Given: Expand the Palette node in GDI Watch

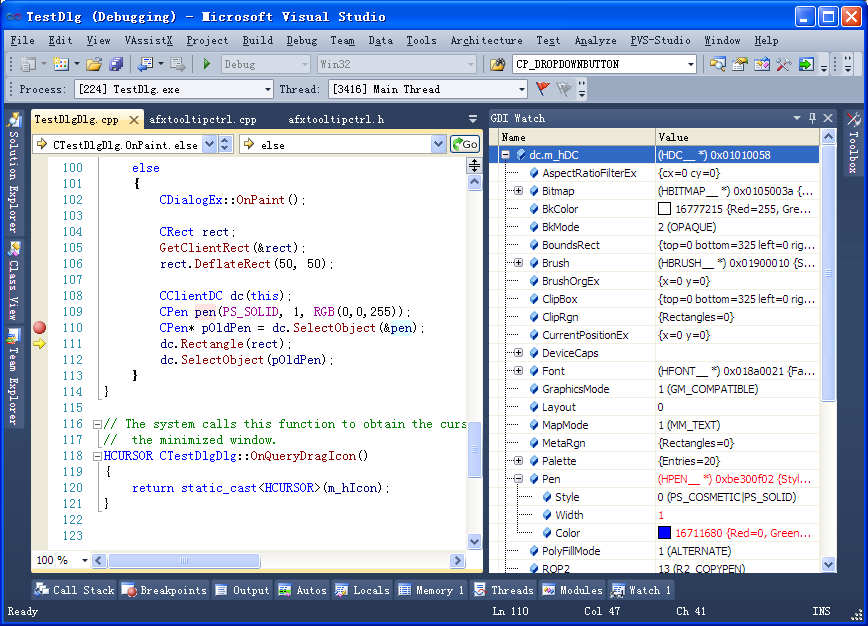Looking at the screenshot, I should pyautogui.click(x=518, y=461).
